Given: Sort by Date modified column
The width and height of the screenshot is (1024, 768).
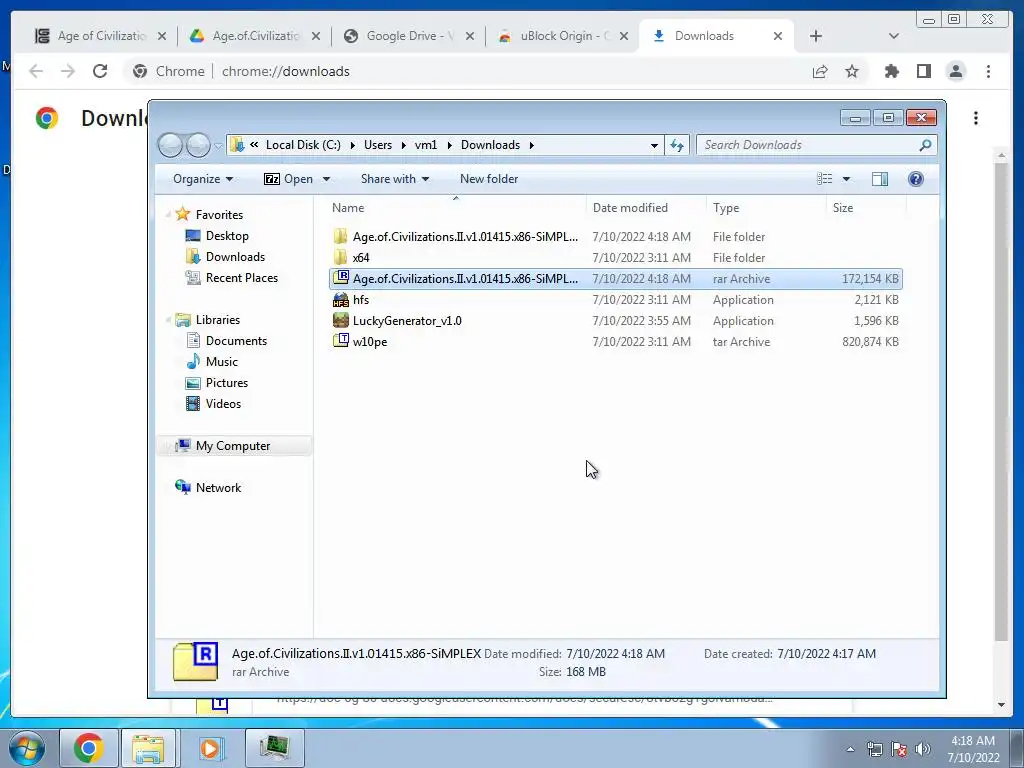Looking at the screenshot, I should [646, 208].
